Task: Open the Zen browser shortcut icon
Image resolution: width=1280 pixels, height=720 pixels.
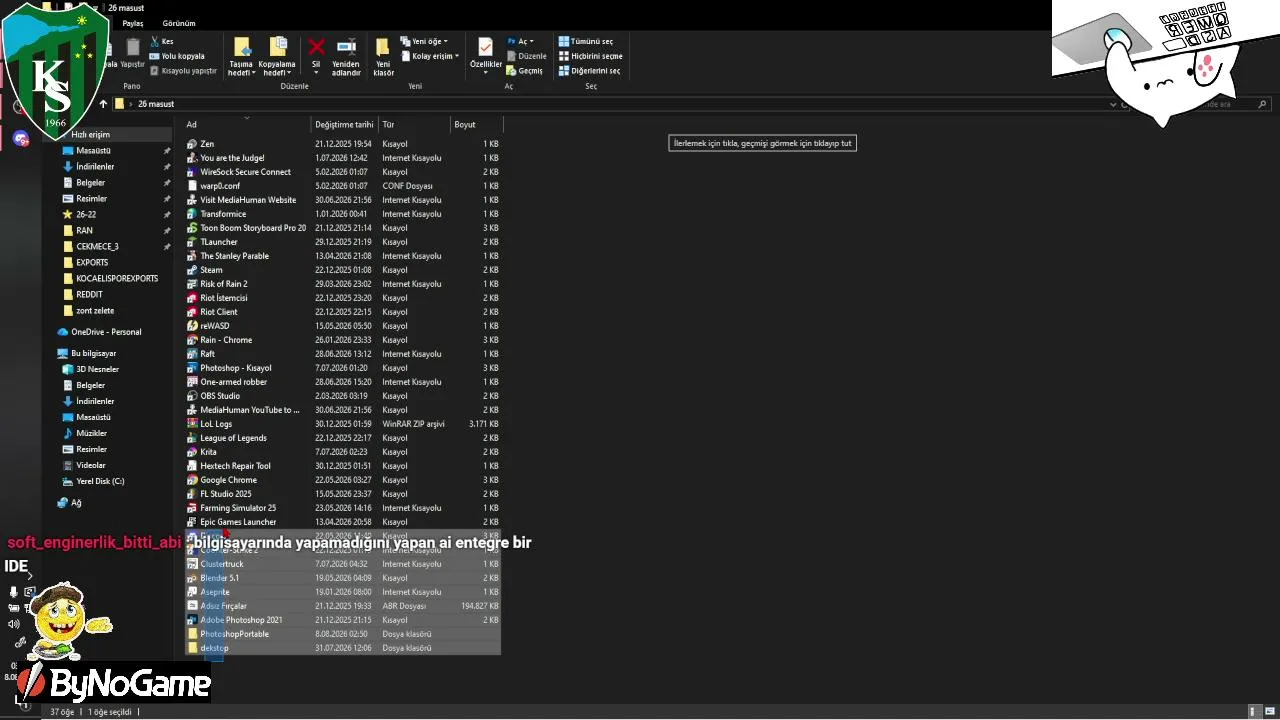Action: [x=193, y=144]
